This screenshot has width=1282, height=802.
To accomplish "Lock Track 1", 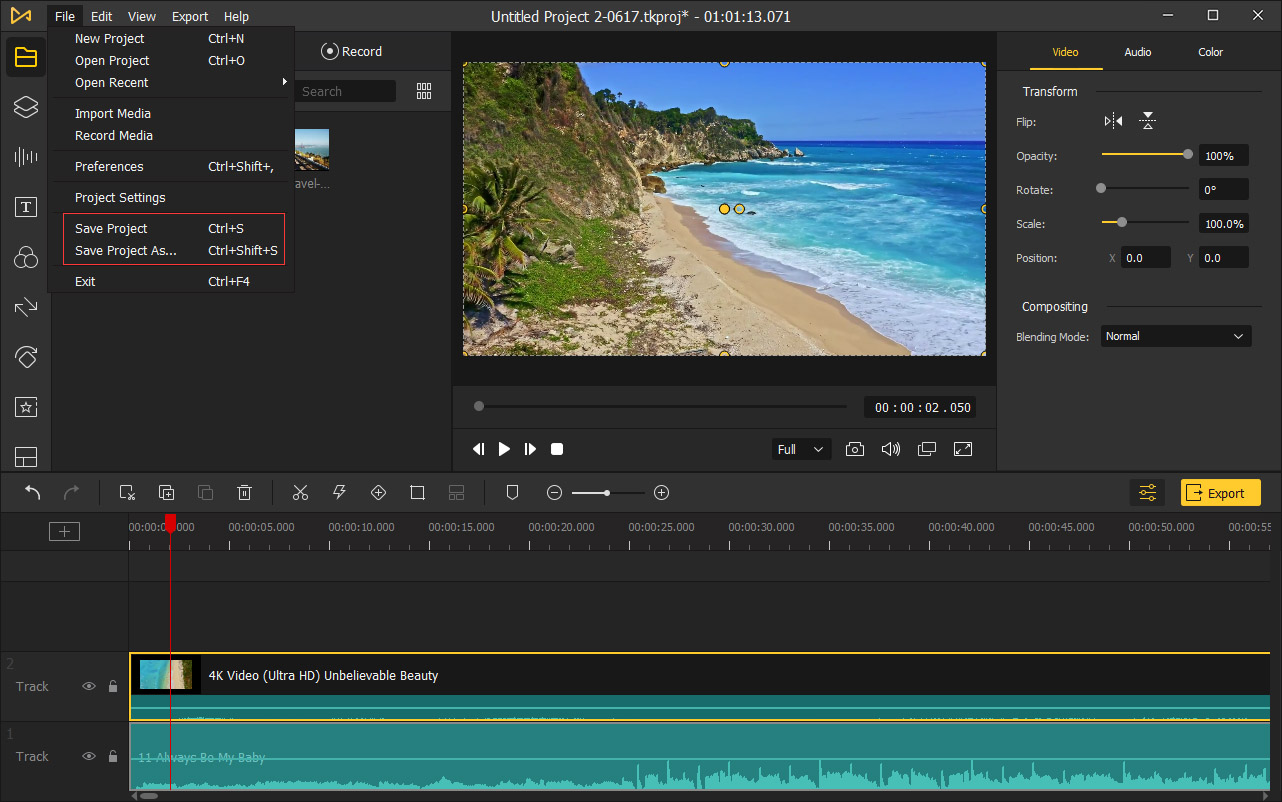I will (x=112, y=756).
